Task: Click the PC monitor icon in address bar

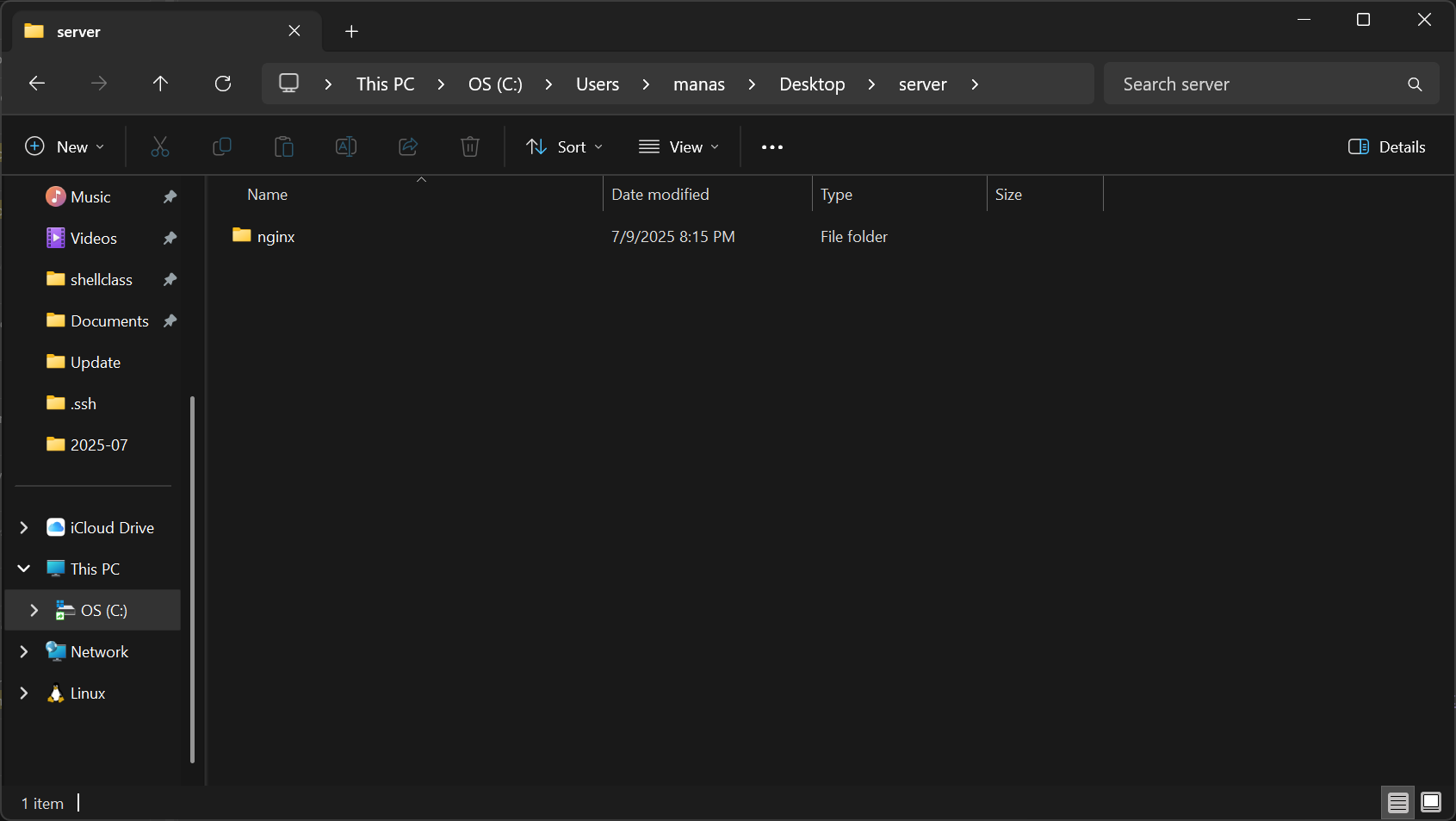Action: 288,84
